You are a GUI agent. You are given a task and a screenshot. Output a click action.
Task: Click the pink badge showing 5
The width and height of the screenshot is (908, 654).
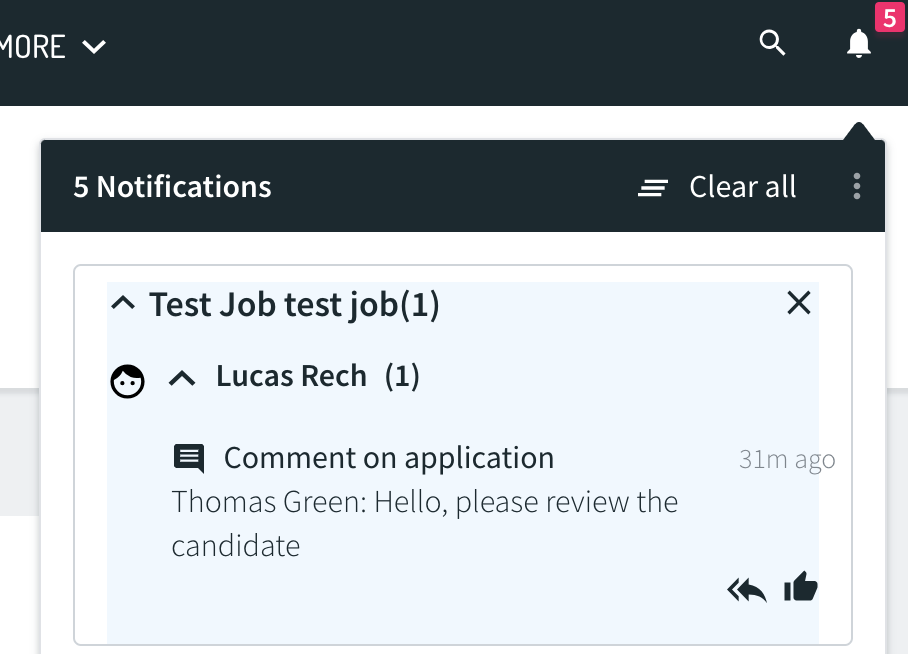[x=889, y=17]
